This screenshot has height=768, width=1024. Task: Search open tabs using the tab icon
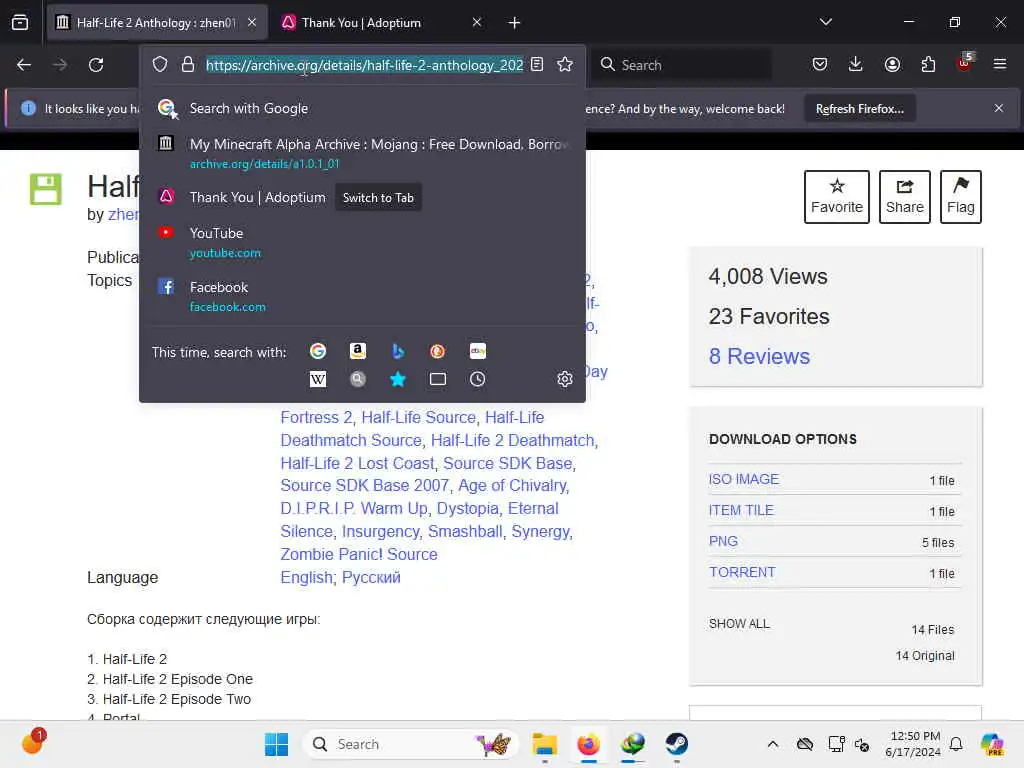(438, 379)
